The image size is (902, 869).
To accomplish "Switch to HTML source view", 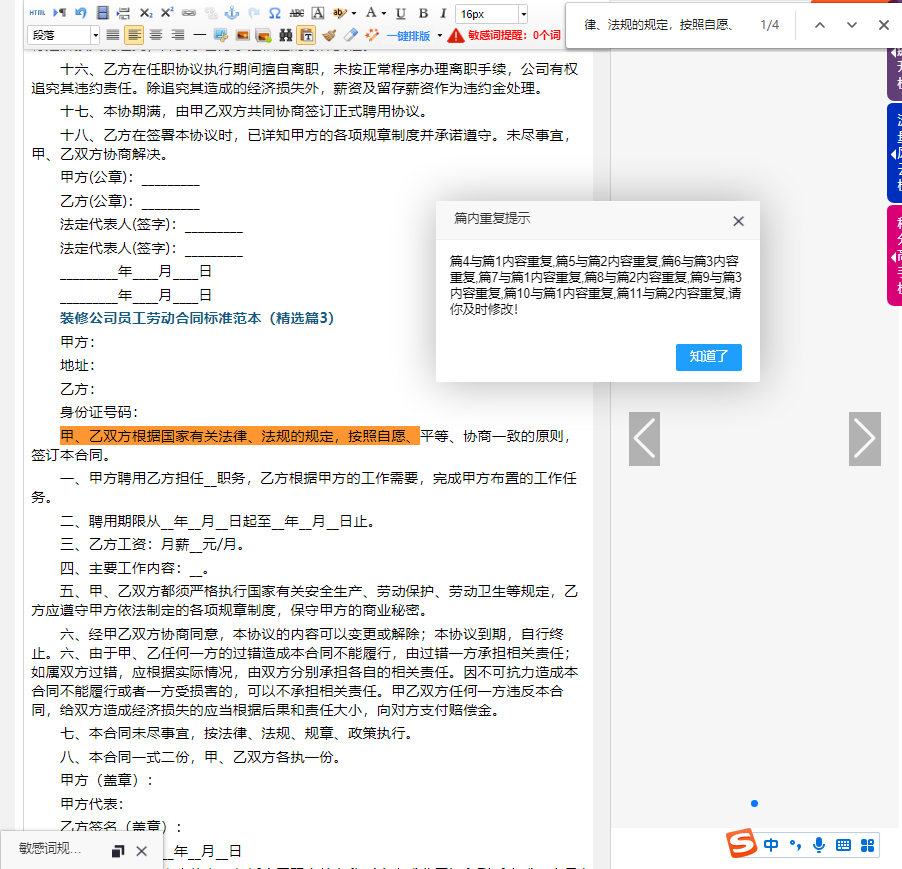I will (37, 13).
